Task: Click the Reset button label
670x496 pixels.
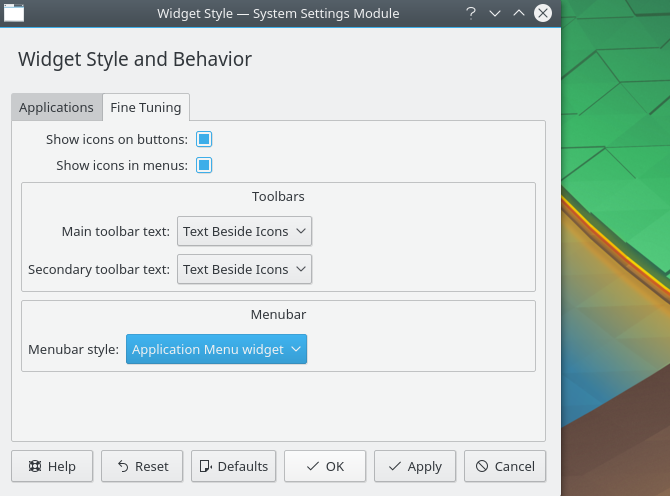Action: (x=152, y=466)
